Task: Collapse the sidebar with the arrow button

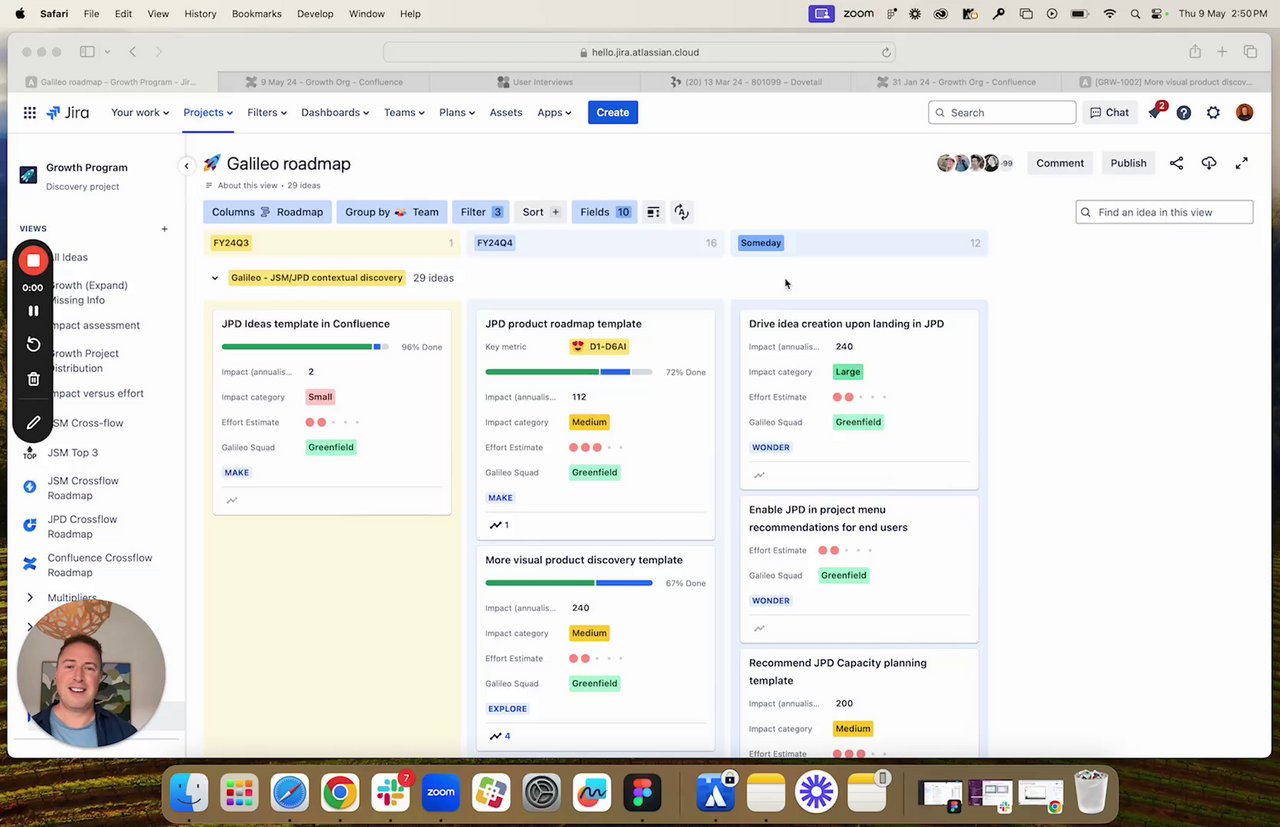Action: tap(186, 165)
